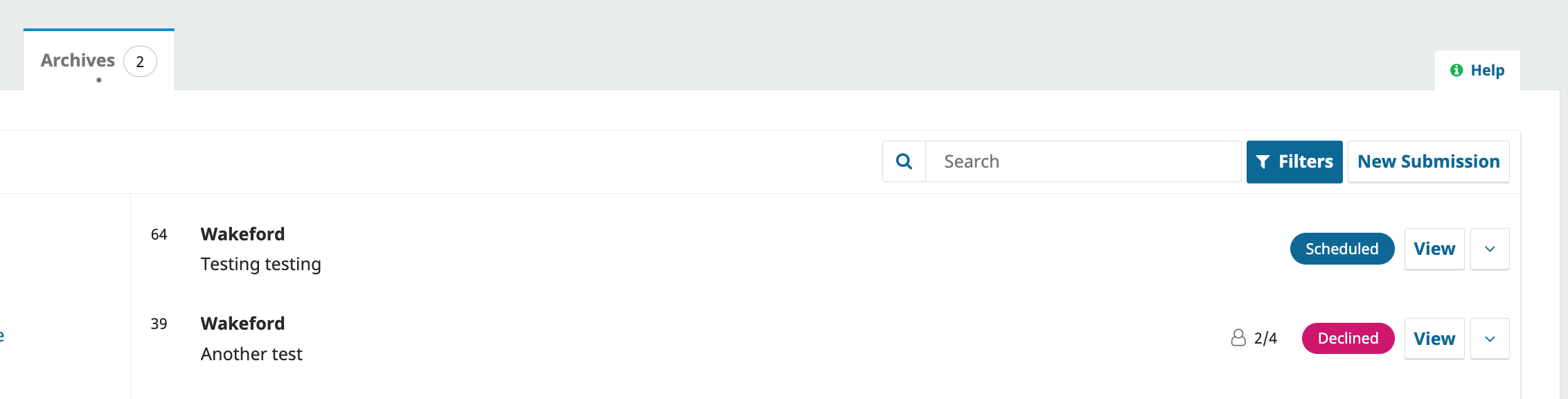Click the Archives count badge showing 2
Screen dimensions: 1568x399
coord(140,62)
